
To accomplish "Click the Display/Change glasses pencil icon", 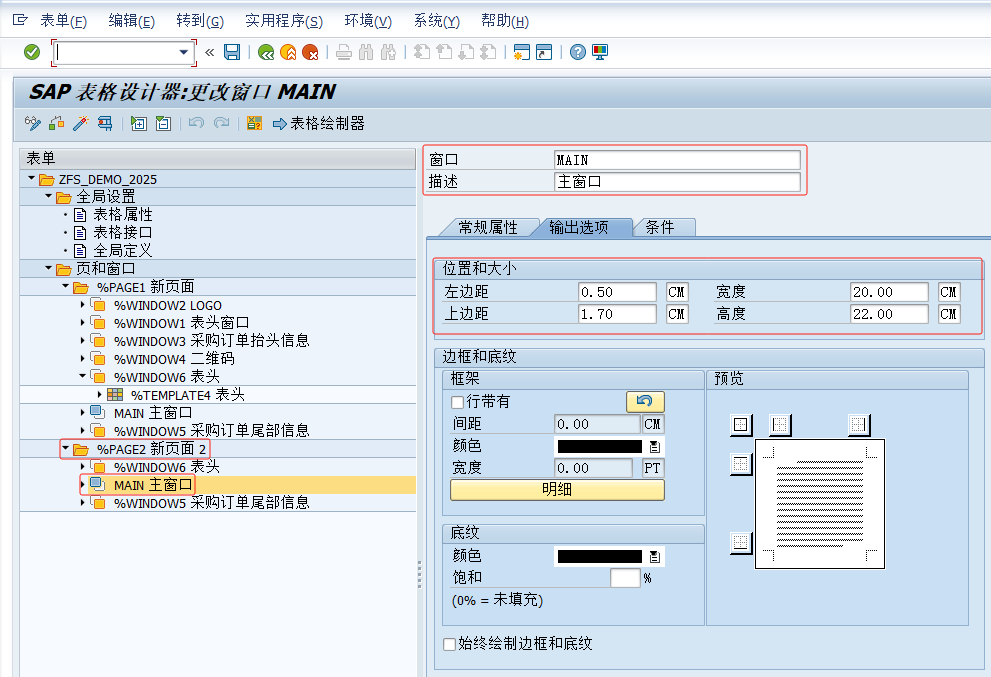I will (x=32, y=123).
